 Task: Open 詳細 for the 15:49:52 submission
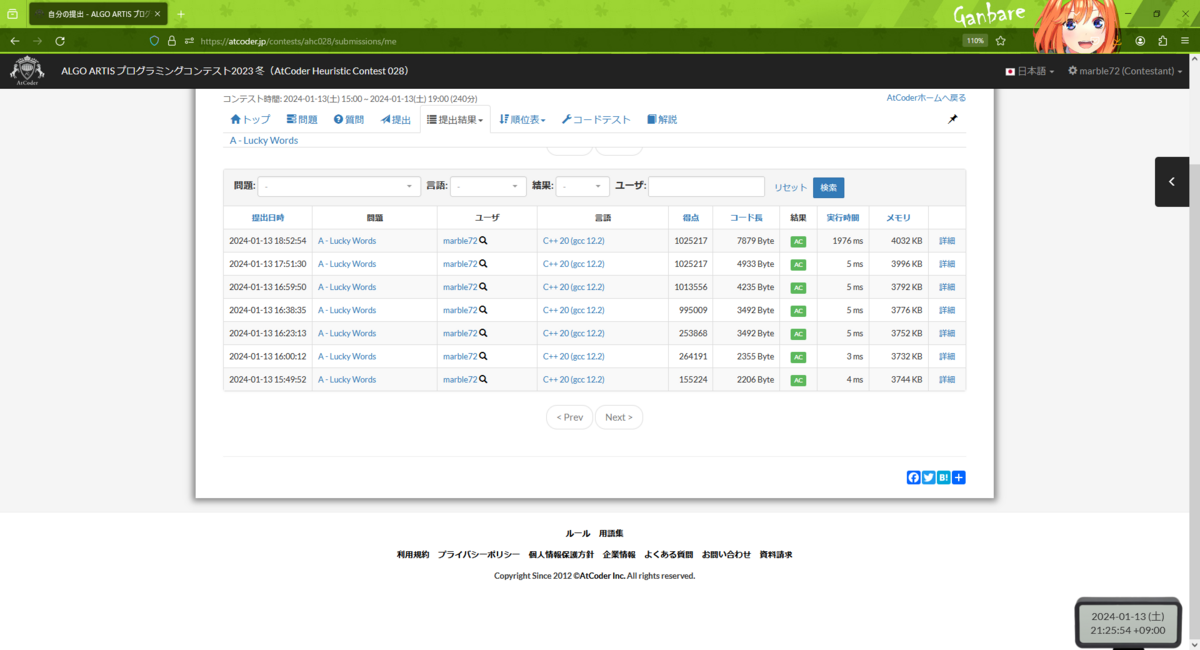[x=947, y=379]
